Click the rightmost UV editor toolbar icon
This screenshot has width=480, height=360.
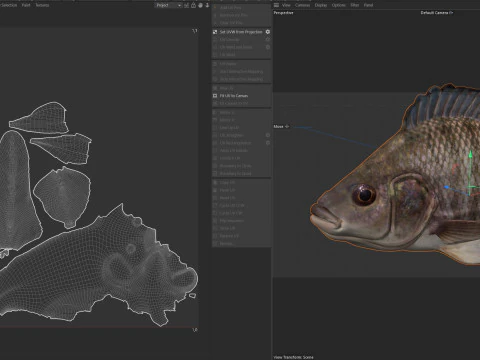pos(207,5)
